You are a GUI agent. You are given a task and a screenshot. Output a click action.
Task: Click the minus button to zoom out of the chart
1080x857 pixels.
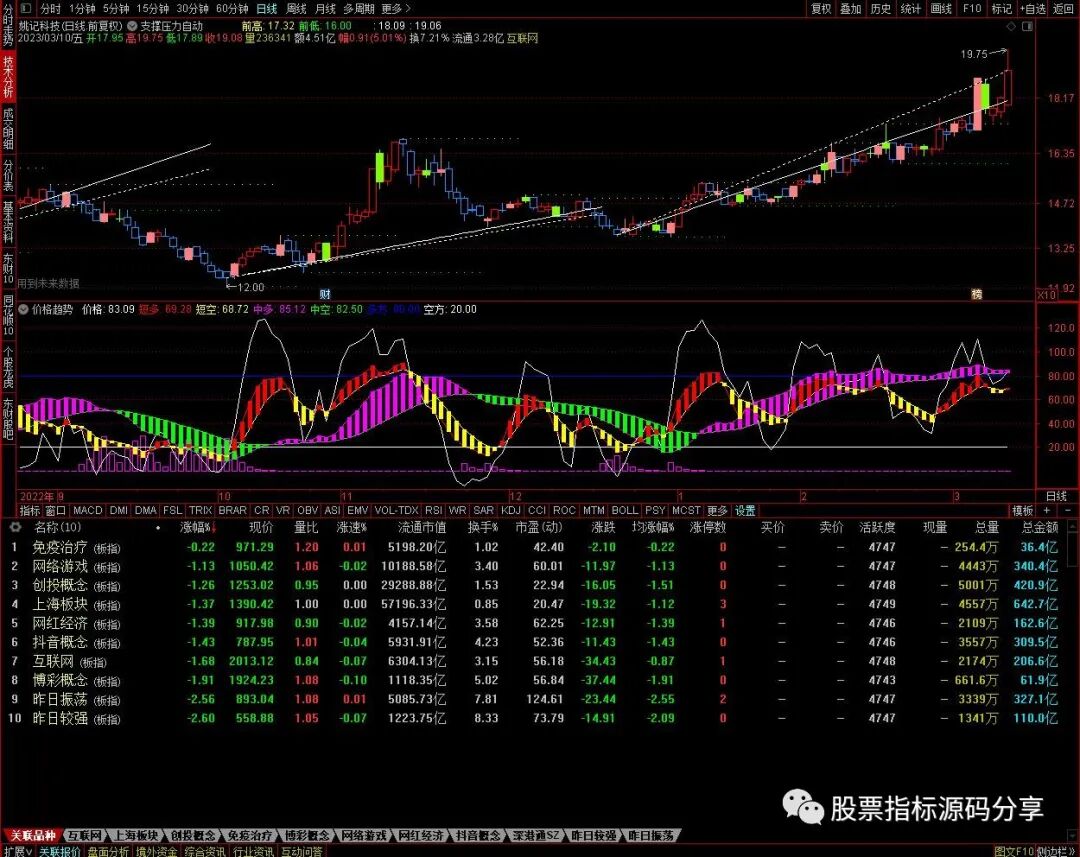pos(1068,510)
